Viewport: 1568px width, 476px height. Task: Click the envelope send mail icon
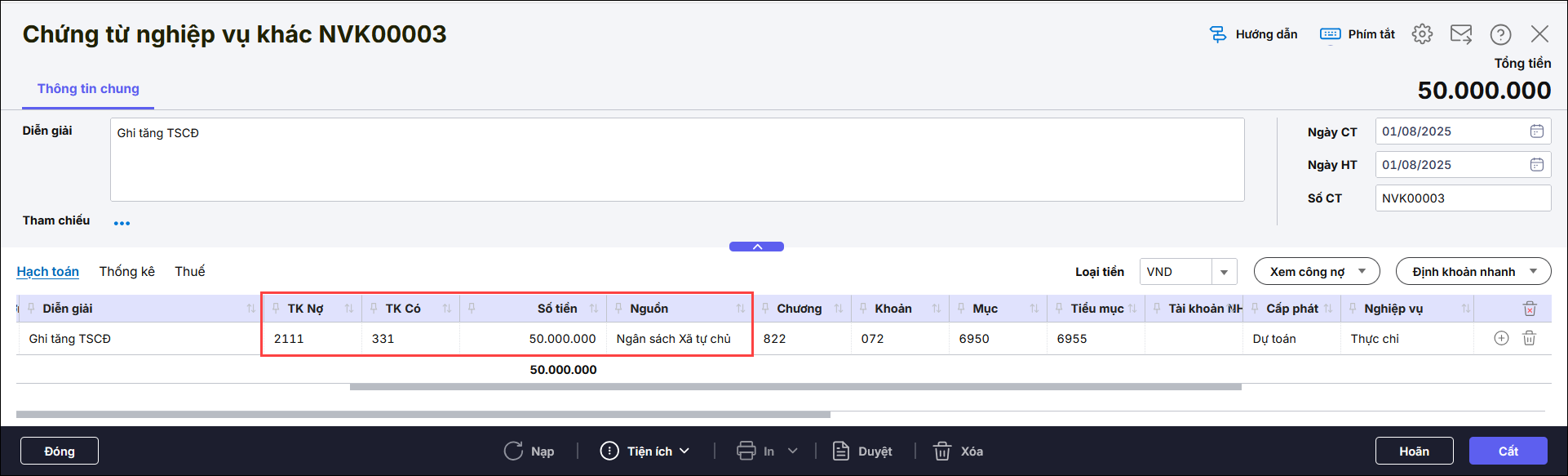[x=1460, y=34]
